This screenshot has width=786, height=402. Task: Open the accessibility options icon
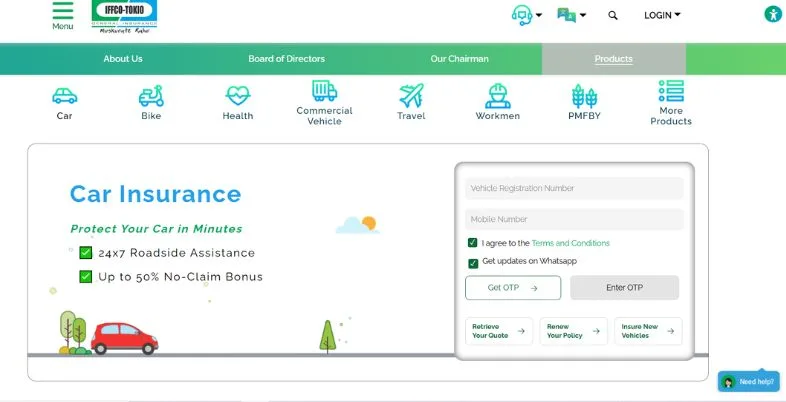(773, 14)
